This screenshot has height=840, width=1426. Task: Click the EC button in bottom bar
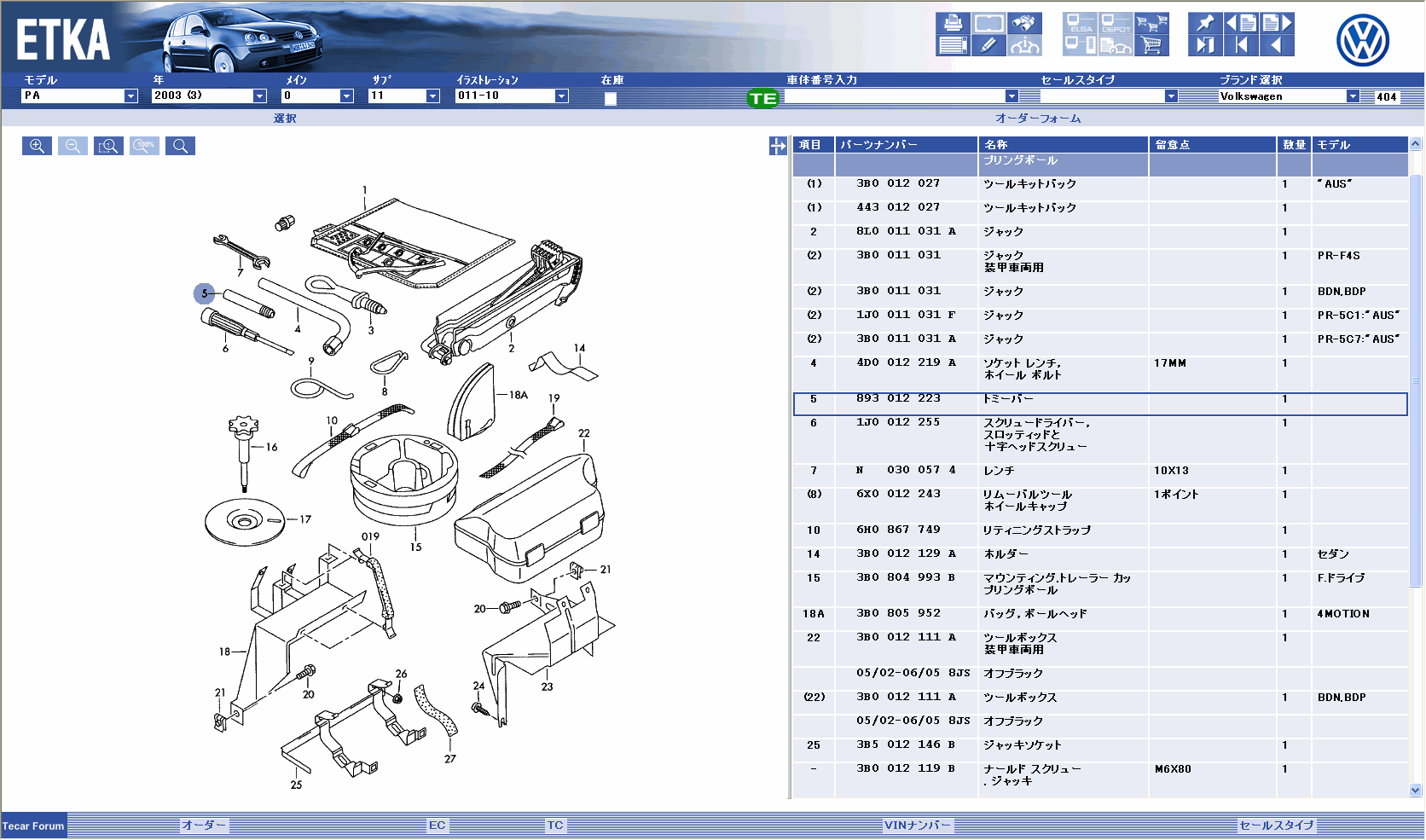pos(438,826)
